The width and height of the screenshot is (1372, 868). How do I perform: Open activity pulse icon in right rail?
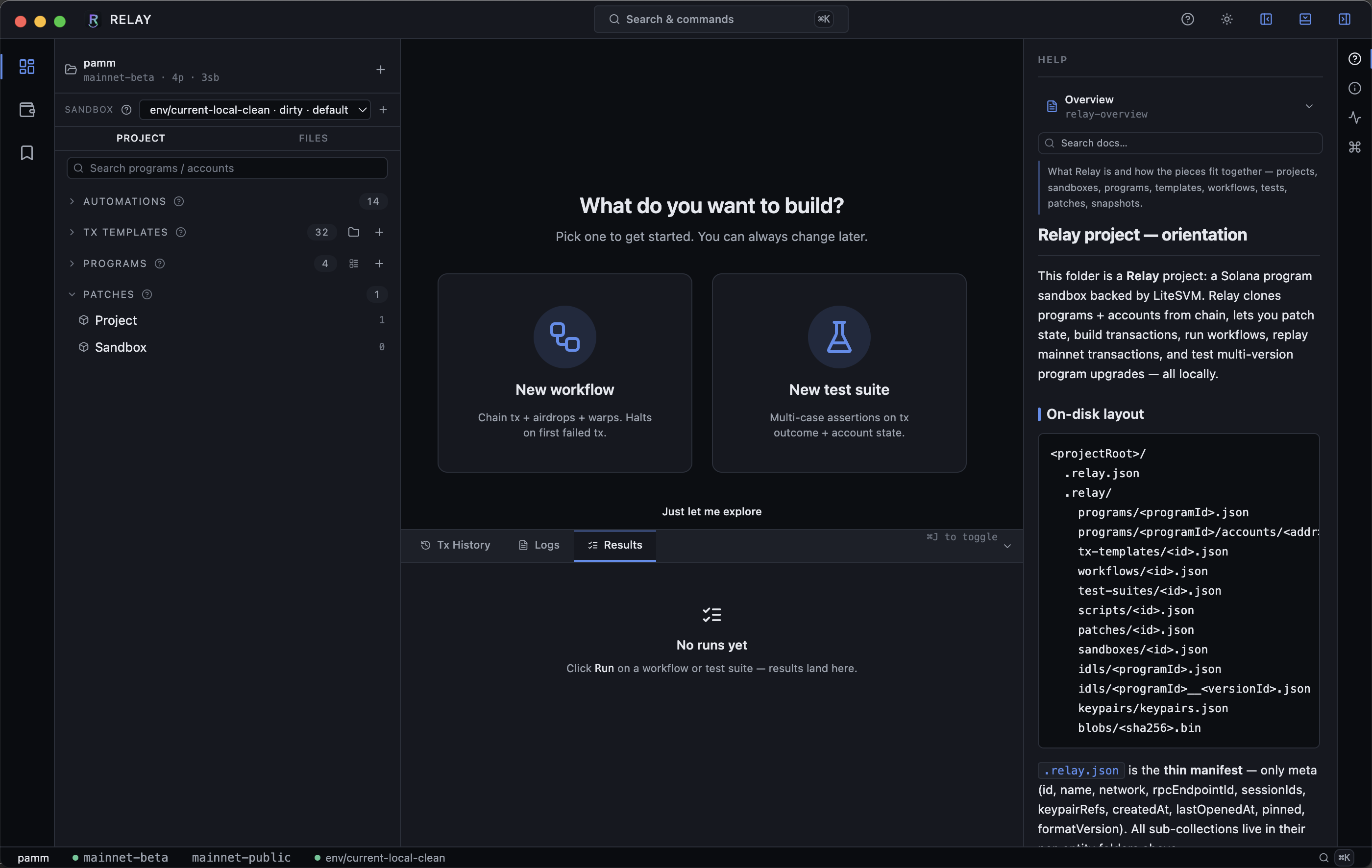[x=1355, y=118]
